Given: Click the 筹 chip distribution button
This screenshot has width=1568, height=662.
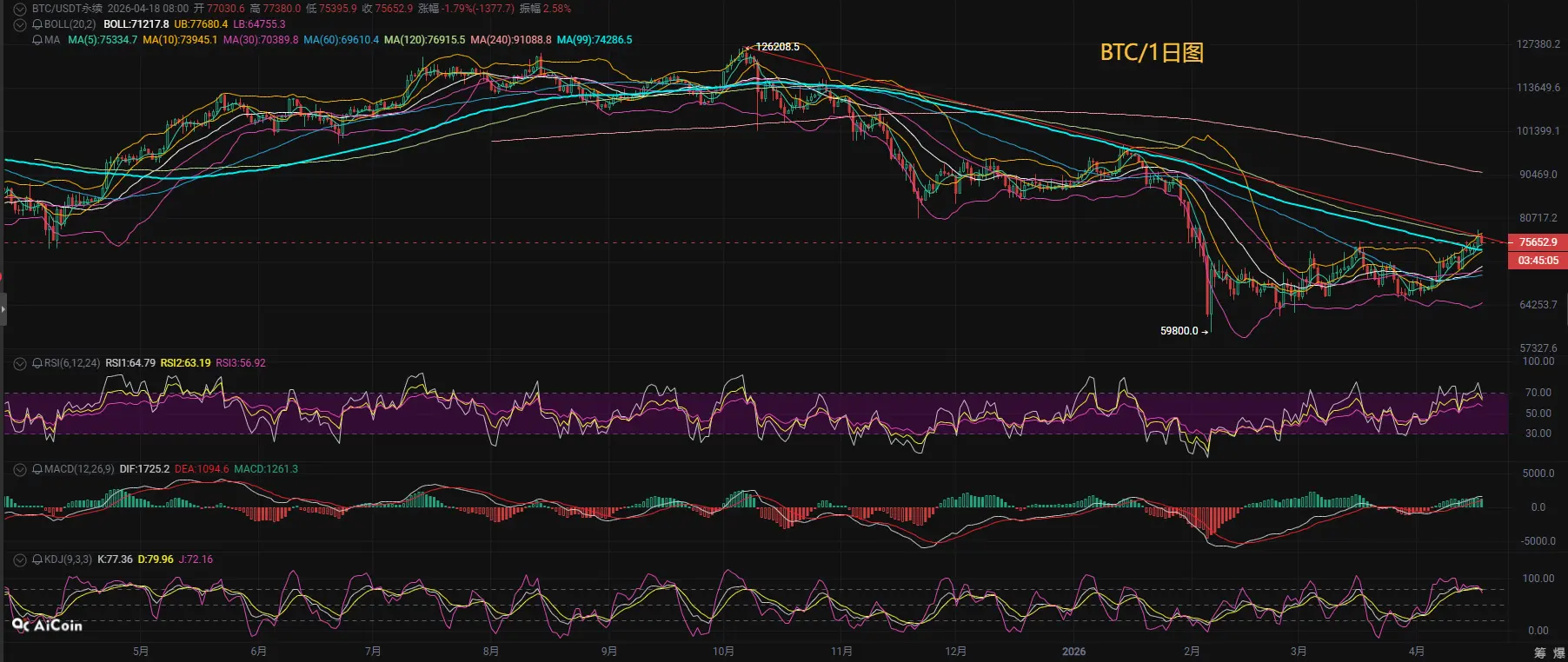Looking at the screenshot, I should (x=1539, y=652).
